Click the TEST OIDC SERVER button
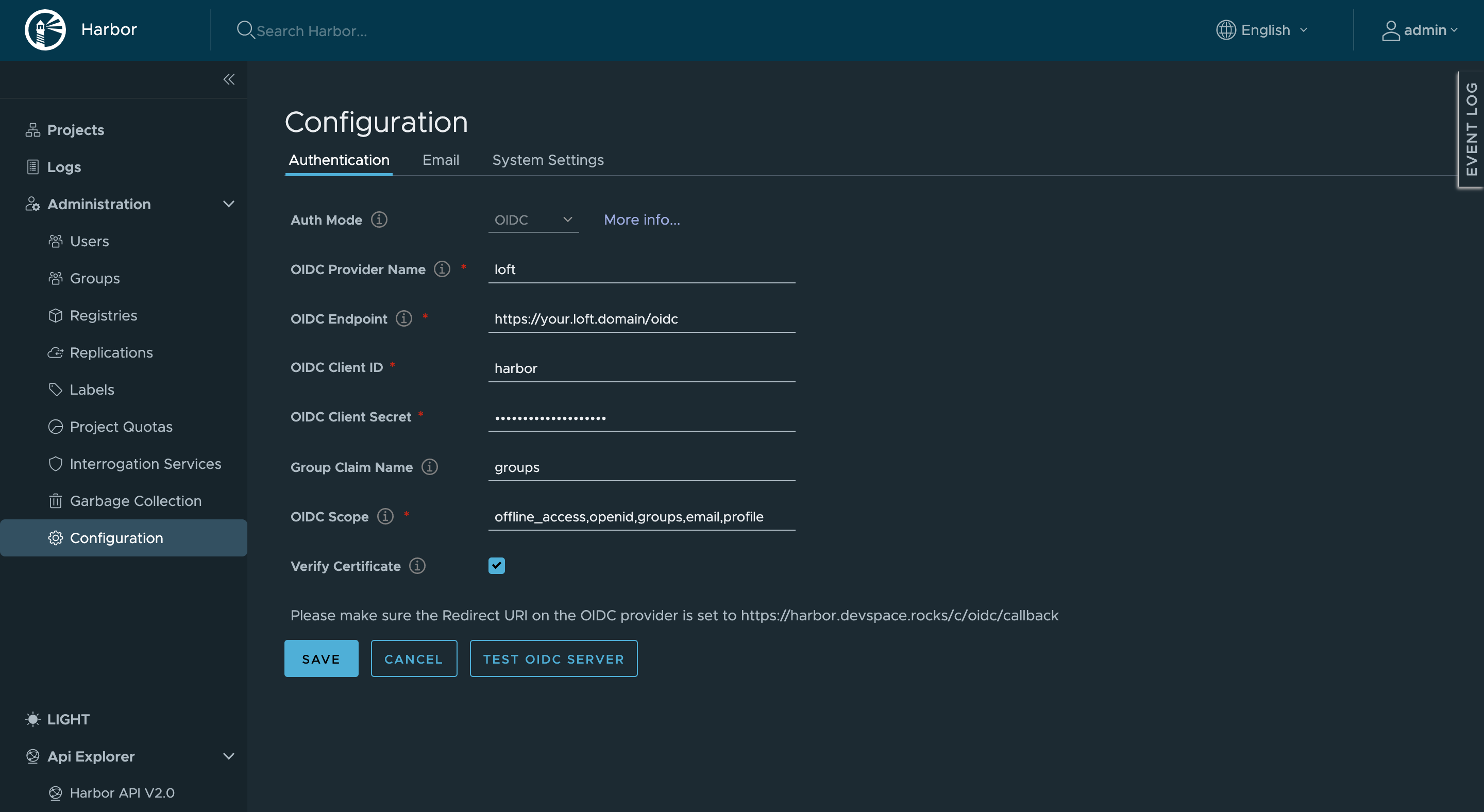This screenshot has height=812, width=1484. tap(553, 659)
